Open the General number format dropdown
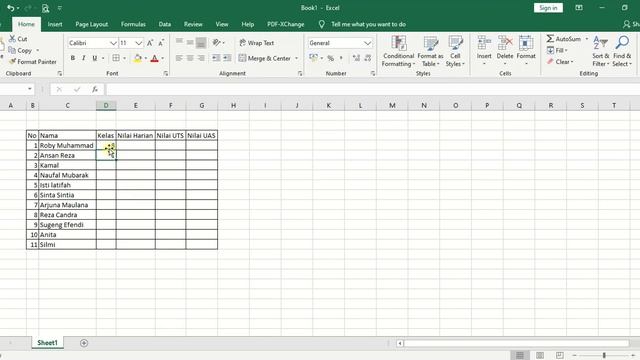The image size is (640, 360). click(367, 43)
